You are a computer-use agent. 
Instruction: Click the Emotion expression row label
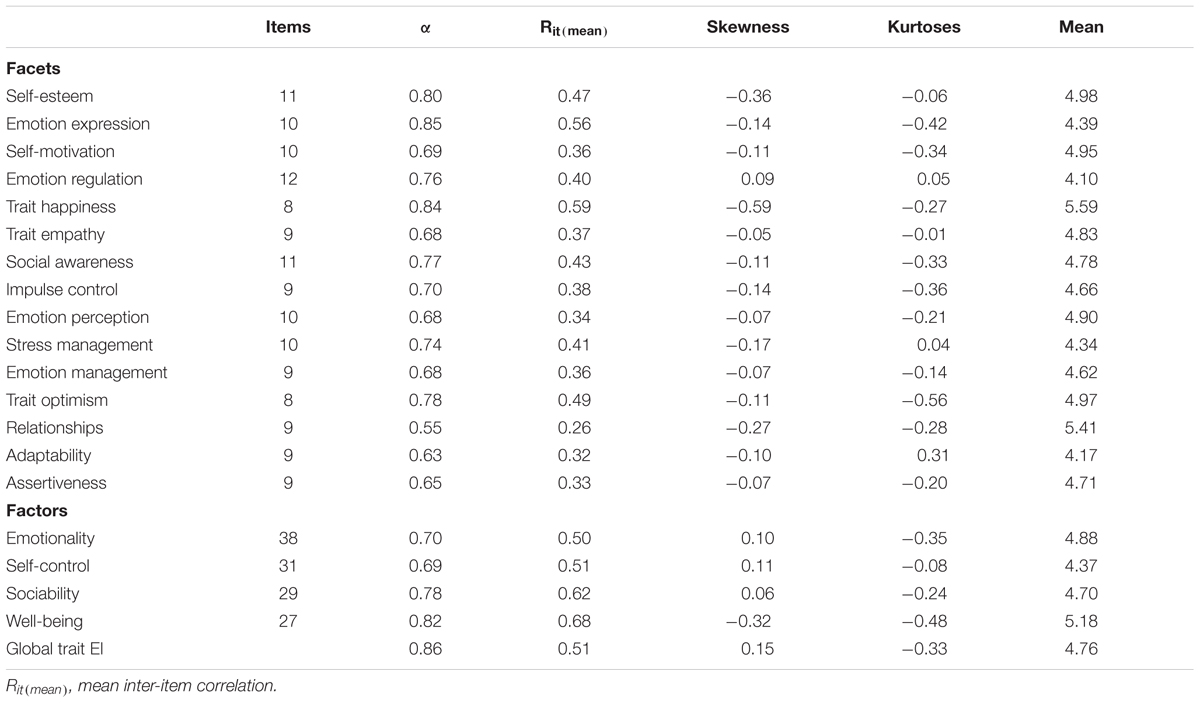pyautogui.click(x=78, y=124)
